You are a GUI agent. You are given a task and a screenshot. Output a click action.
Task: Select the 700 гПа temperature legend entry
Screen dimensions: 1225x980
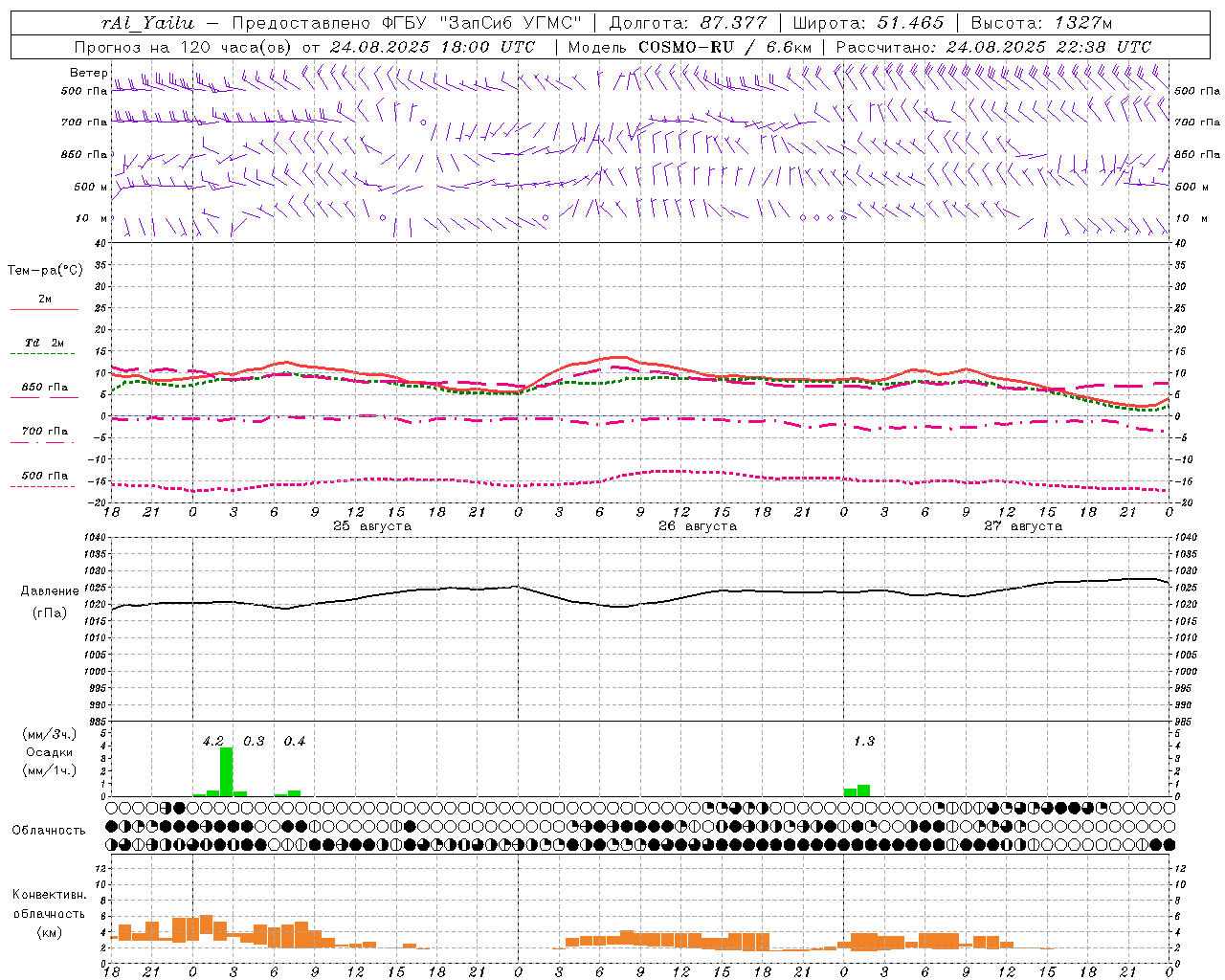(x=45, y=432)
